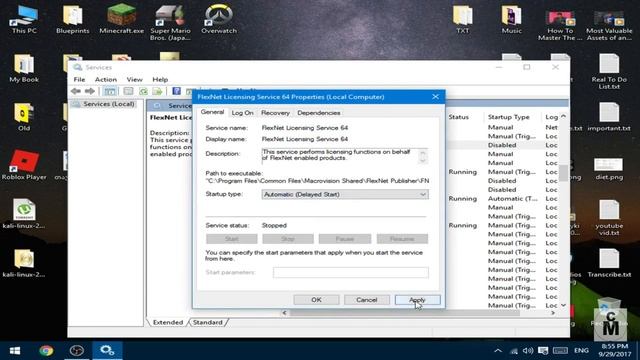Select the TXT folder on desktop

pyautogui.click(x=462, y=19)
